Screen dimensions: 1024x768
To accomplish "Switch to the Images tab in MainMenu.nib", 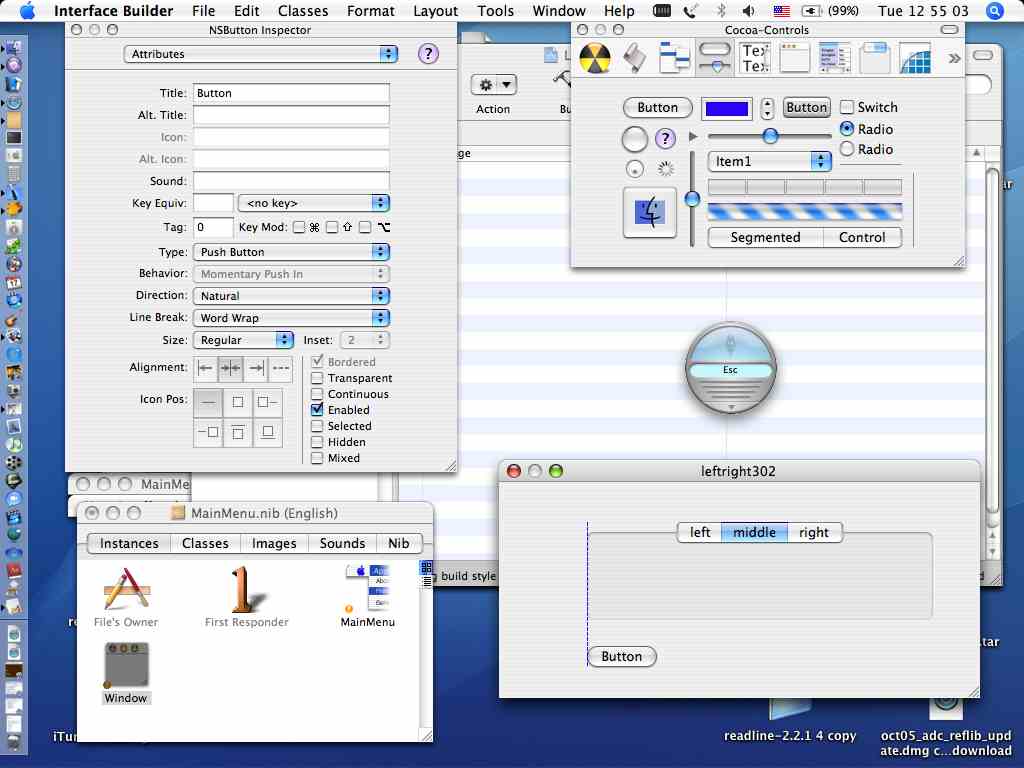I will (x=274, y=543).
